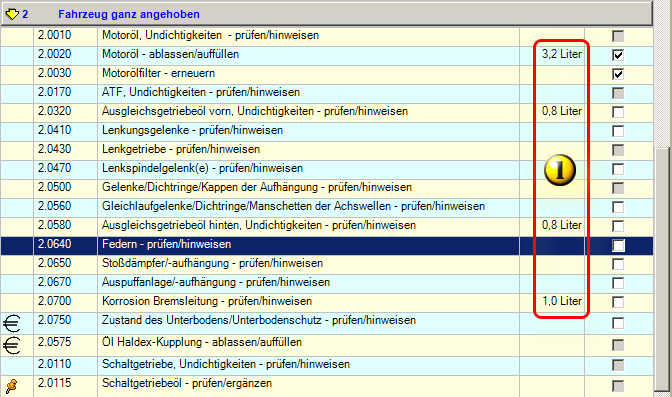Check the Auspuffanlage/-aufhängung checkbox
The width and height of the screenshot is (672, 397).
point(618,283)
